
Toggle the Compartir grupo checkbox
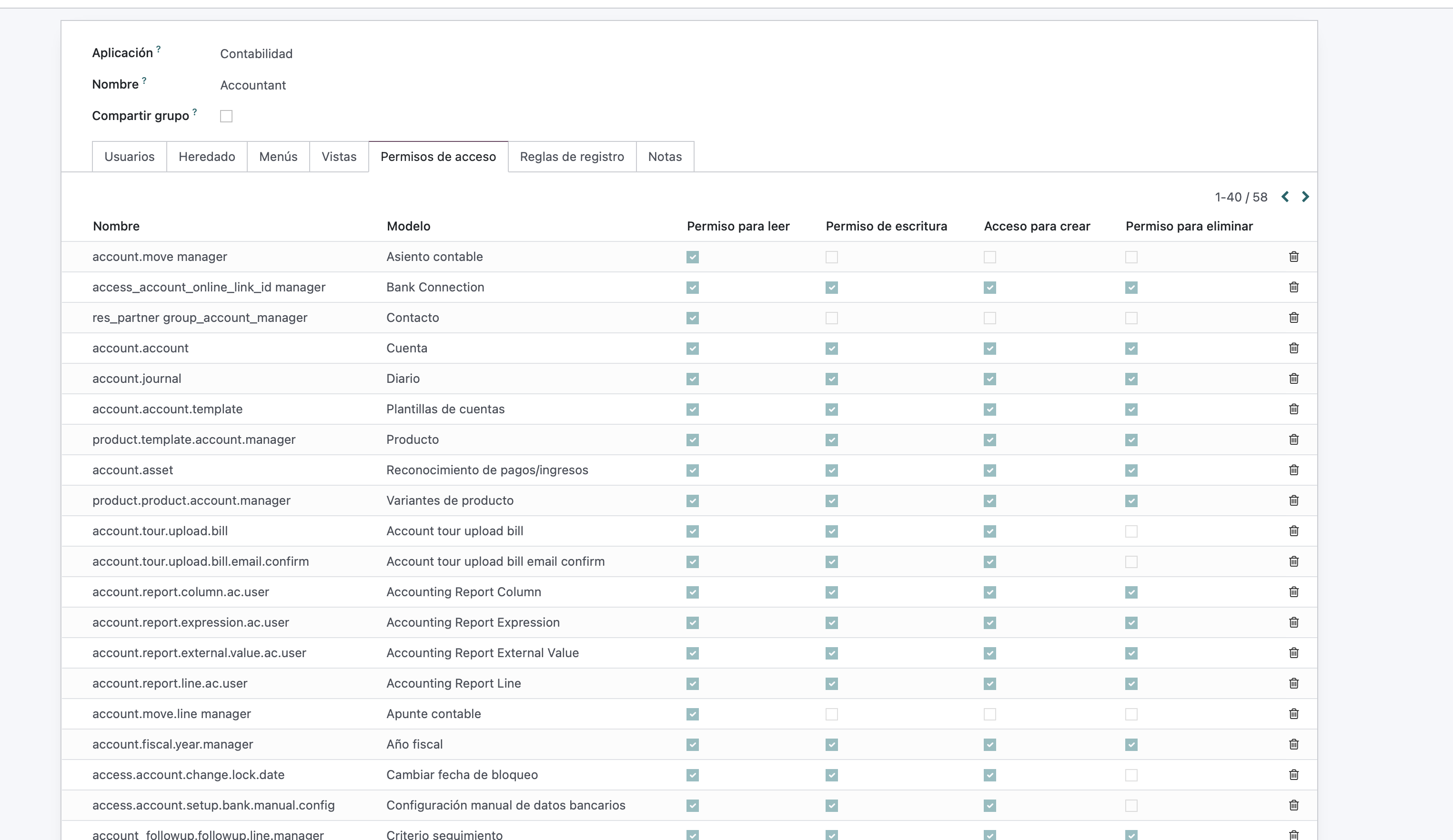226,117
